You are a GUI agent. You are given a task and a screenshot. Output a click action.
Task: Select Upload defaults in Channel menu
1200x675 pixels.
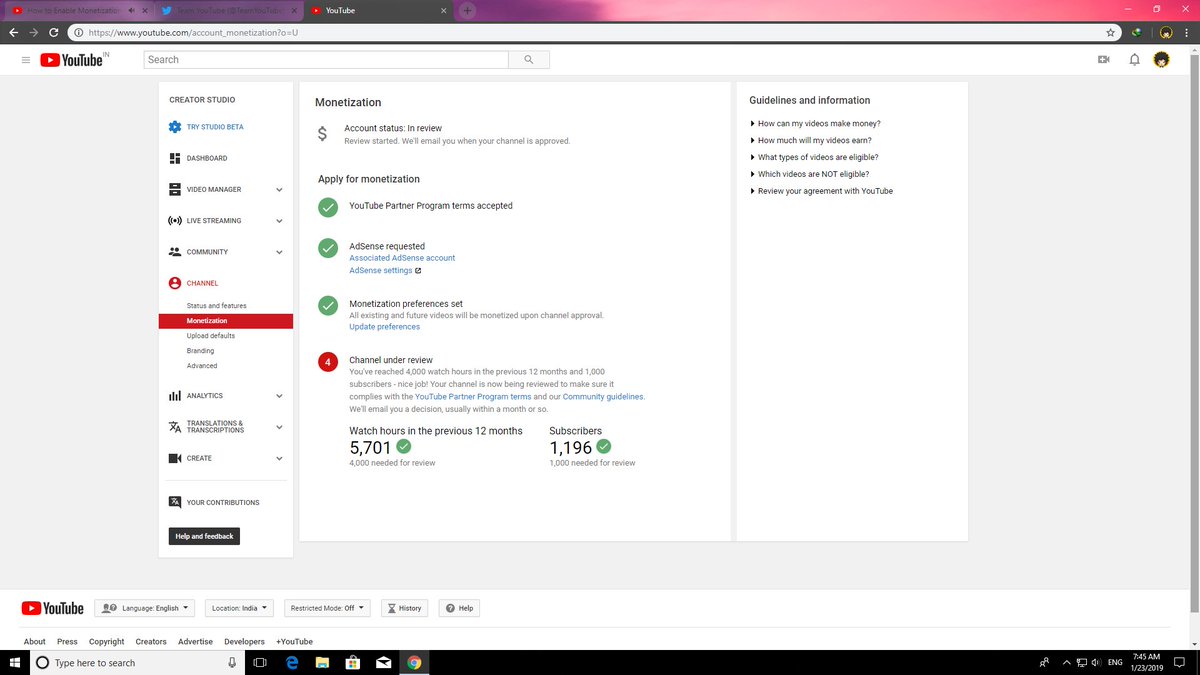(x=211, y=336)
